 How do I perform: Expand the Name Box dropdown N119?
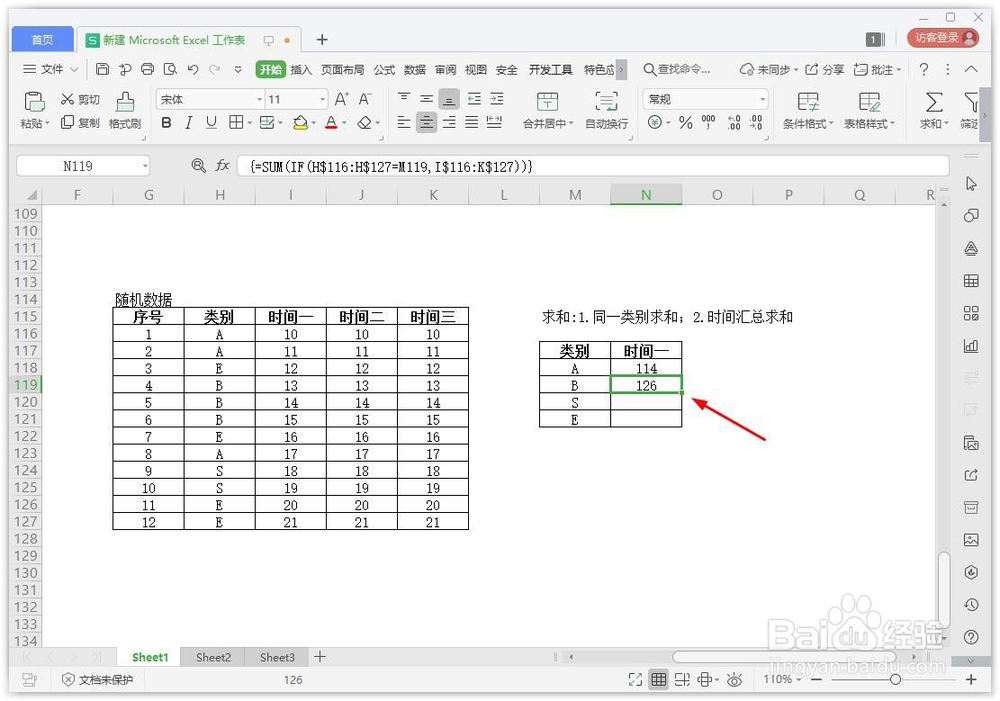point(145,166)
